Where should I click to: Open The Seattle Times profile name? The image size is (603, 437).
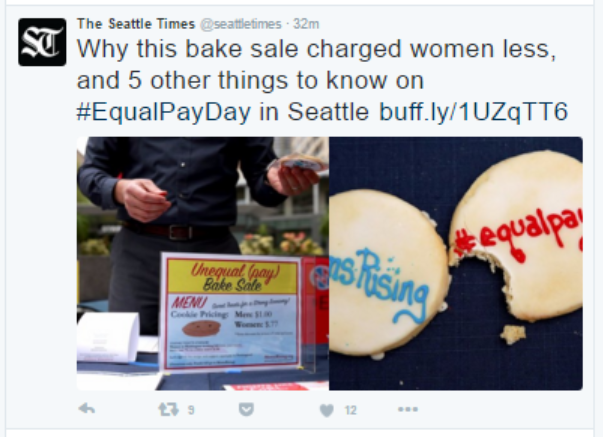click(x=136, y=24)
